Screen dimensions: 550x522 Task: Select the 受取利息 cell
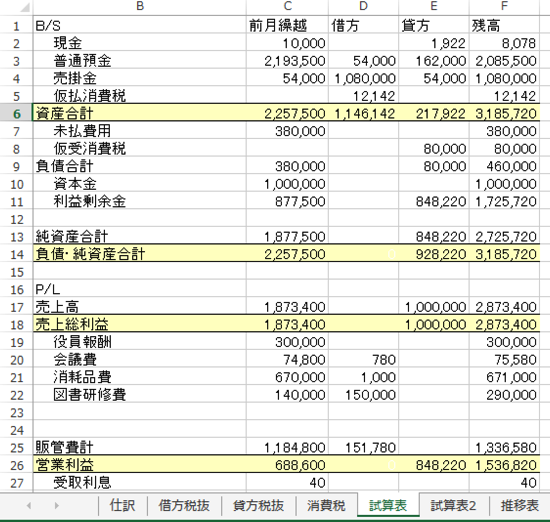tap(140, 482)
